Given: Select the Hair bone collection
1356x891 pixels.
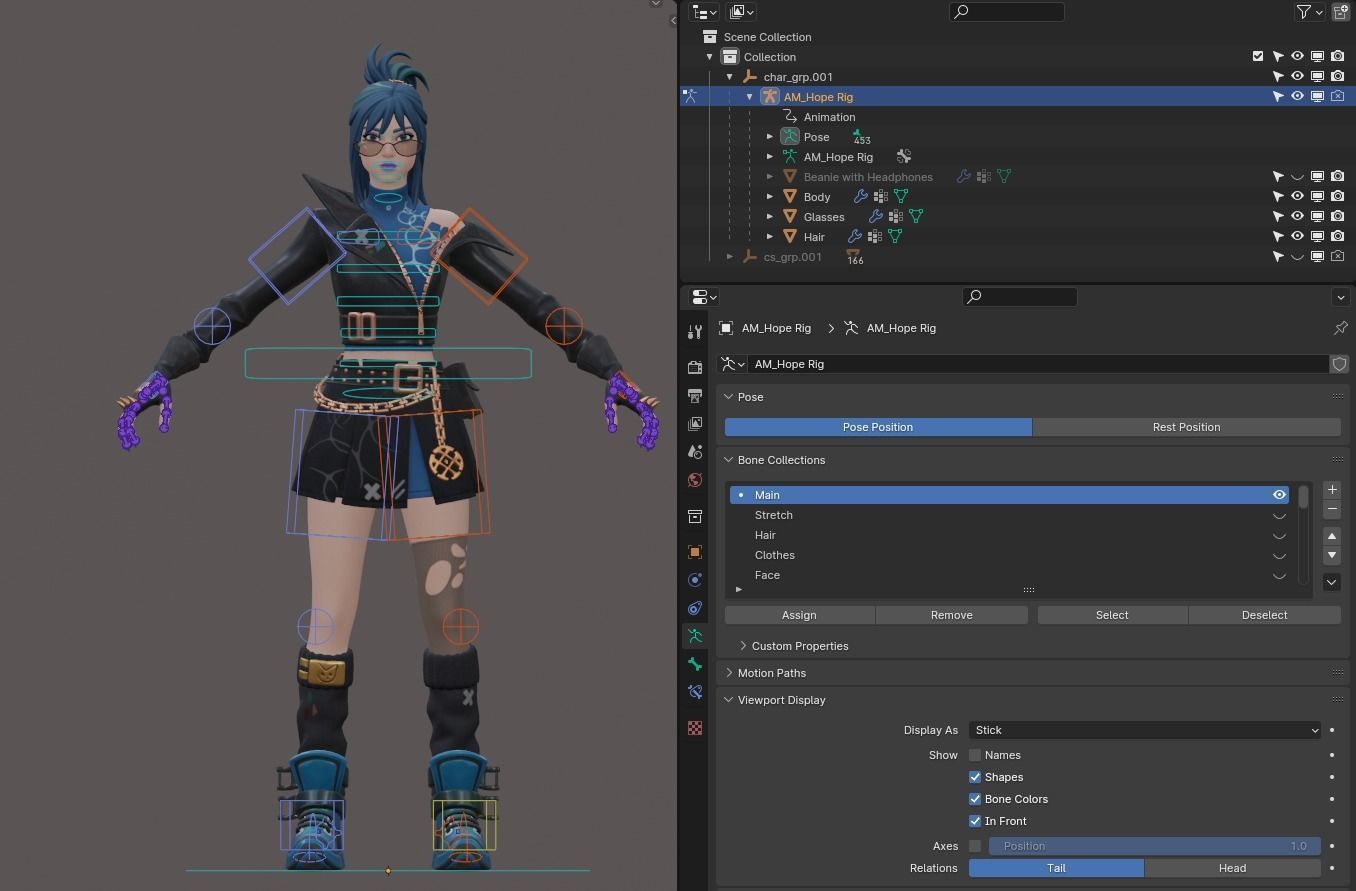Looking at the screenshot, I should point(1008,535).
